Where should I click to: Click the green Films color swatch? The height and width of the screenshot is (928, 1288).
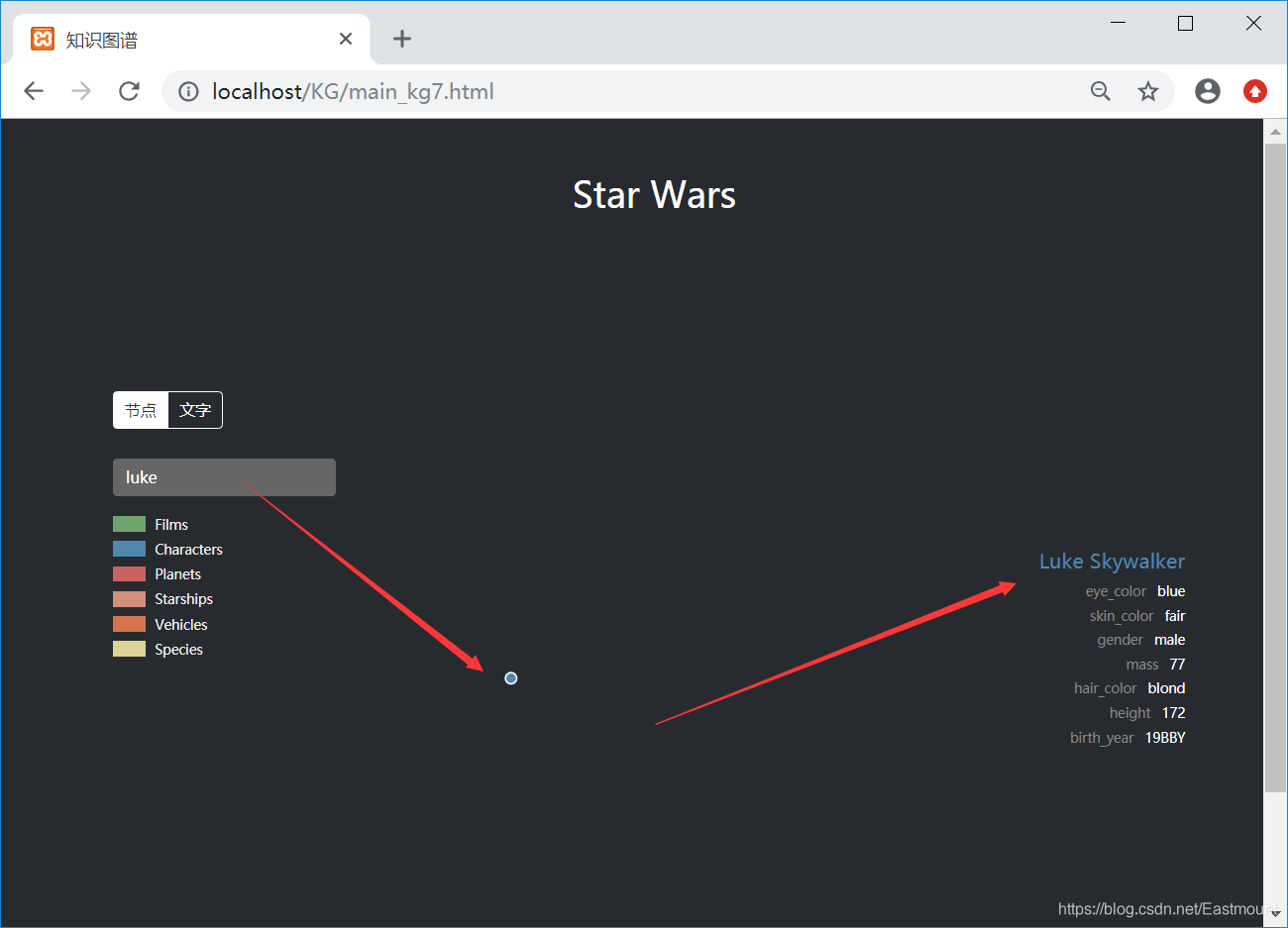pyautogui.click(x=129, y=524)
